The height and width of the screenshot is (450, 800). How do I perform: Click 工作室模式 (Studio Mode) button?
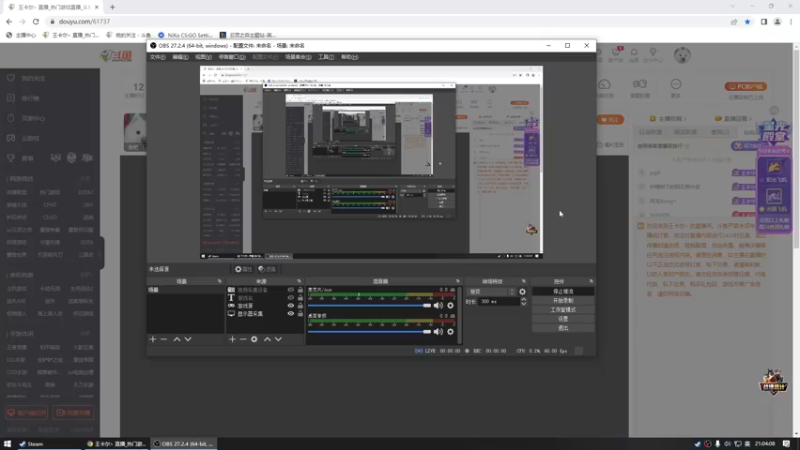[x=563, y=310]
